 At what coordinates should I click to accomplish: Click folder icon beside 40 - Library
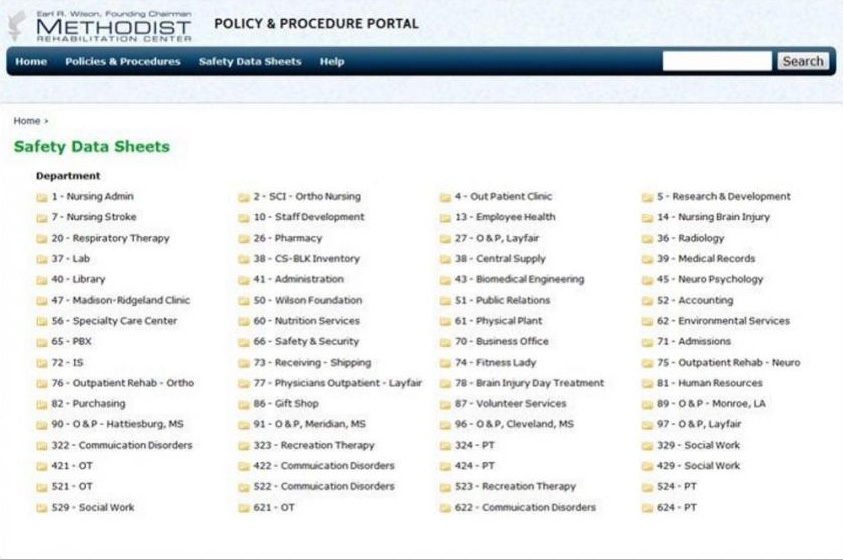[x=42, y=280]
